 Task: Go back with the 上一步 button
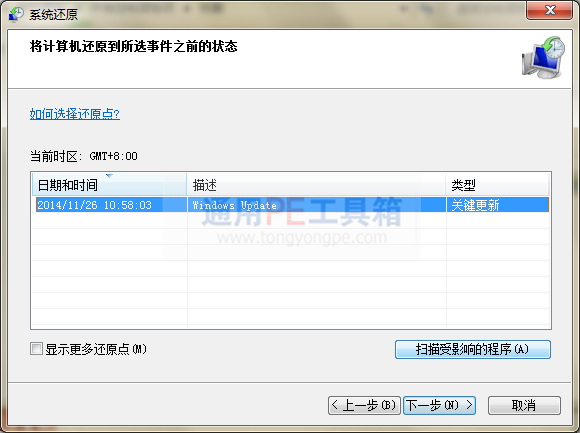(364, 405)
